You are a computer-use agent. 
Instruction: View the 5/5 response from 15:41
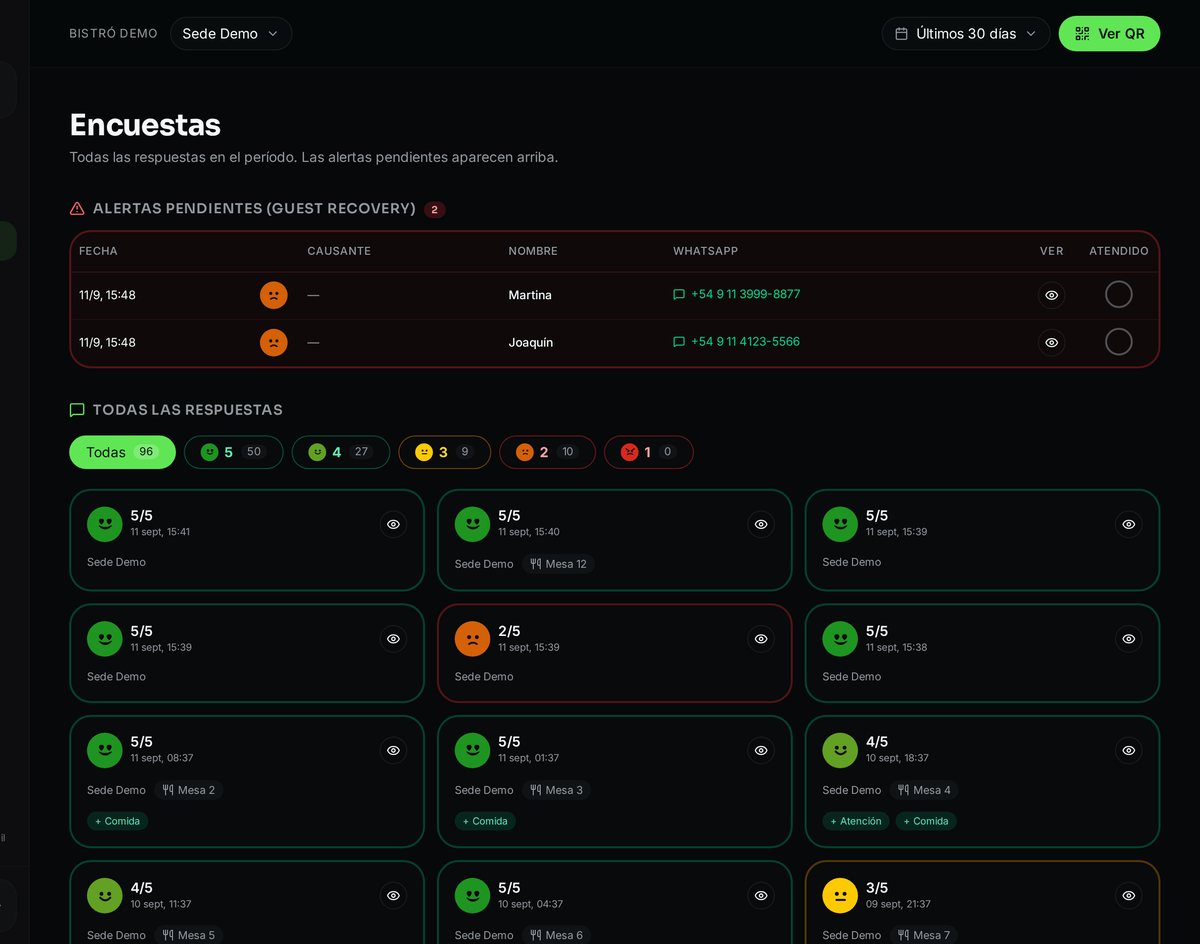[x=393, y=524]
